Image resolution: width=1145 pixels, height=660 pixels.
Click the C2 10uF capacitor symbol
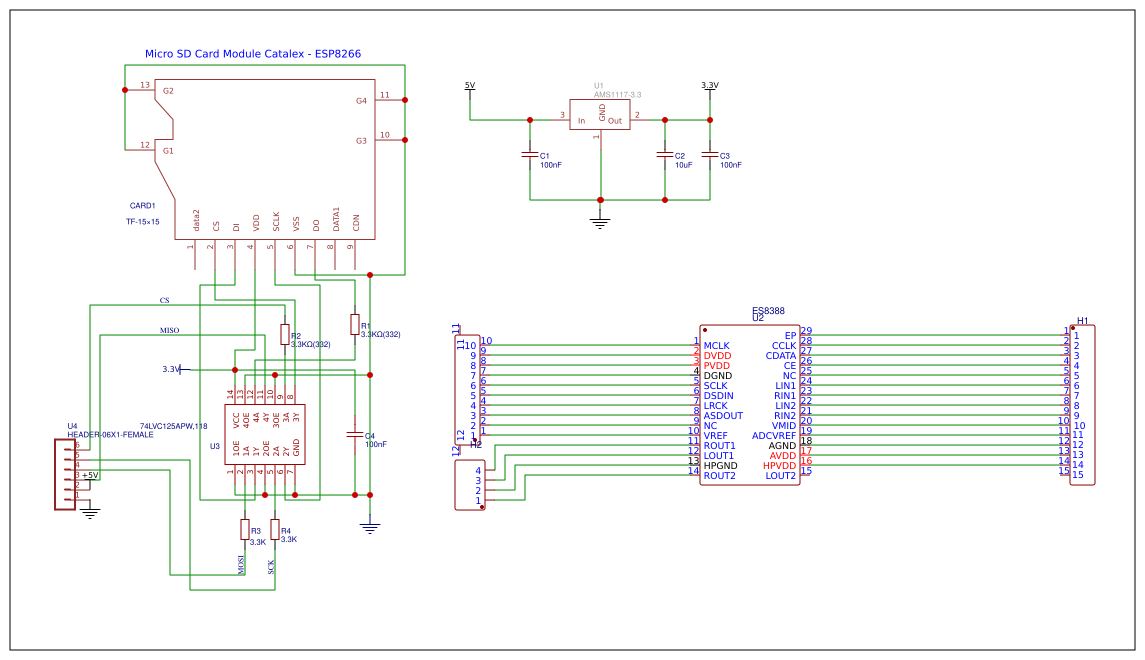[x=665, y=155]
